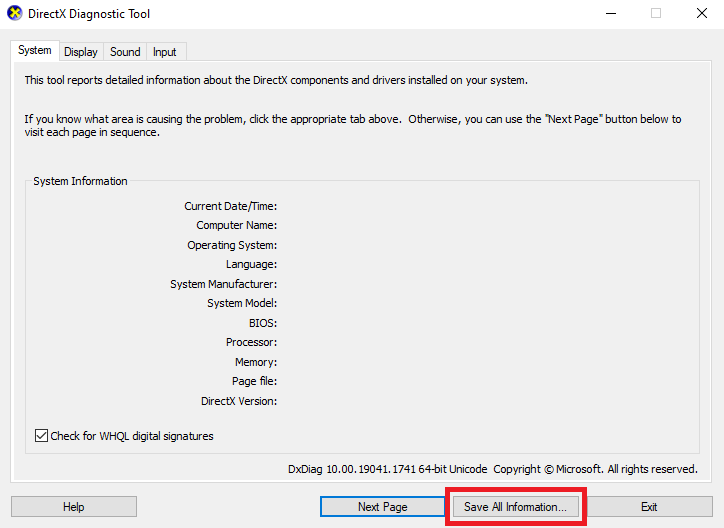Click Save All Information button
This screenshot has width=724, height=528.
point(515,507)
